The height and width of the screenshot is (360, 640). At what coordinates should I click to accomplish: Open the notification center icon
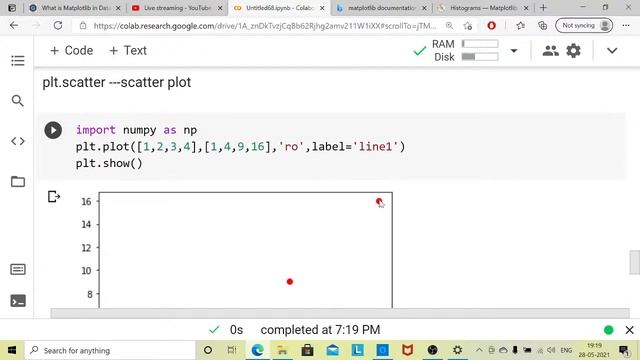[x=624, y=350]
